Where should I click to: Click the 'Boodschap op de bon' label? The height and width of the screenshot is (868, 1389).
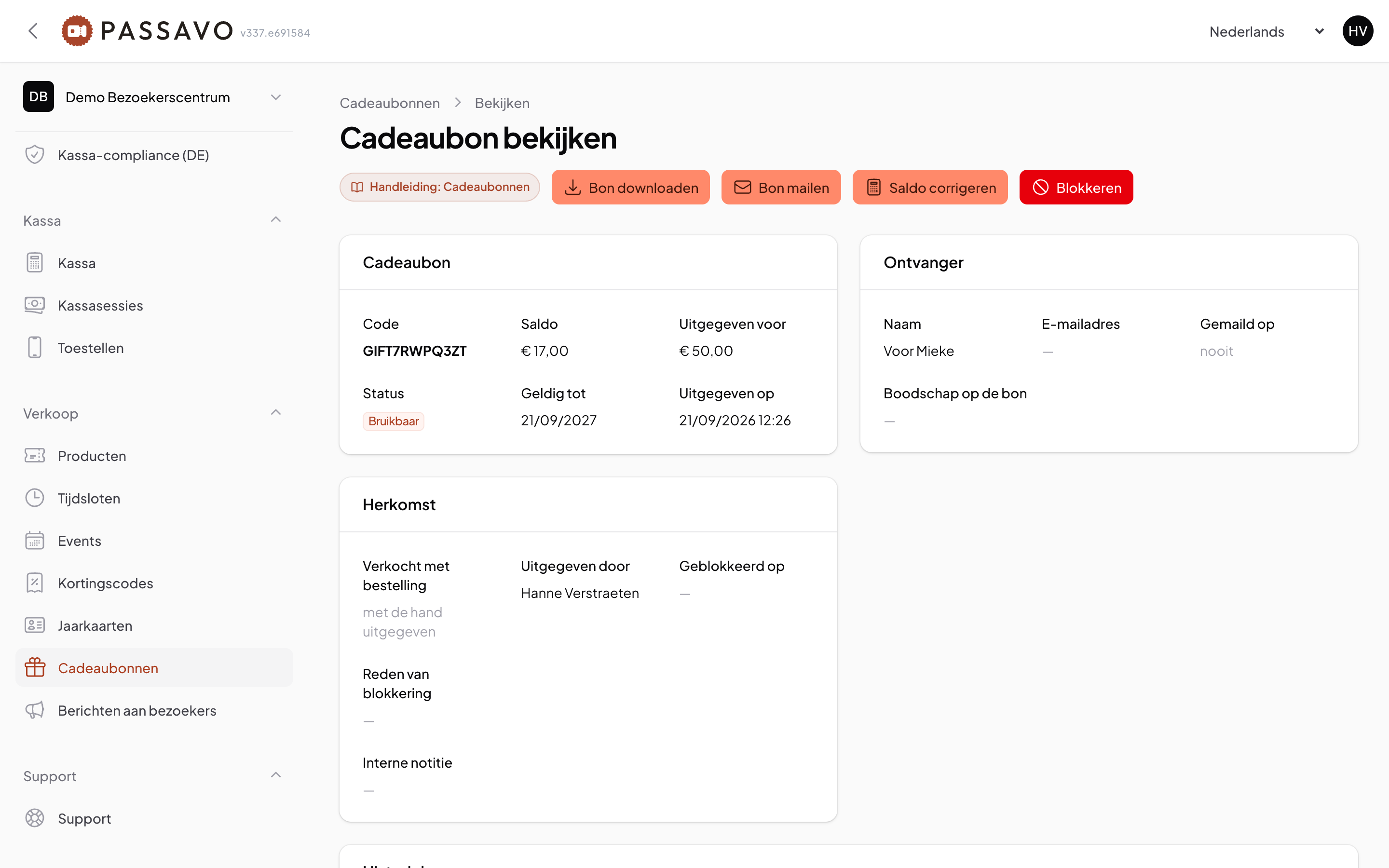pyautogui.click(x=954, y=393)
